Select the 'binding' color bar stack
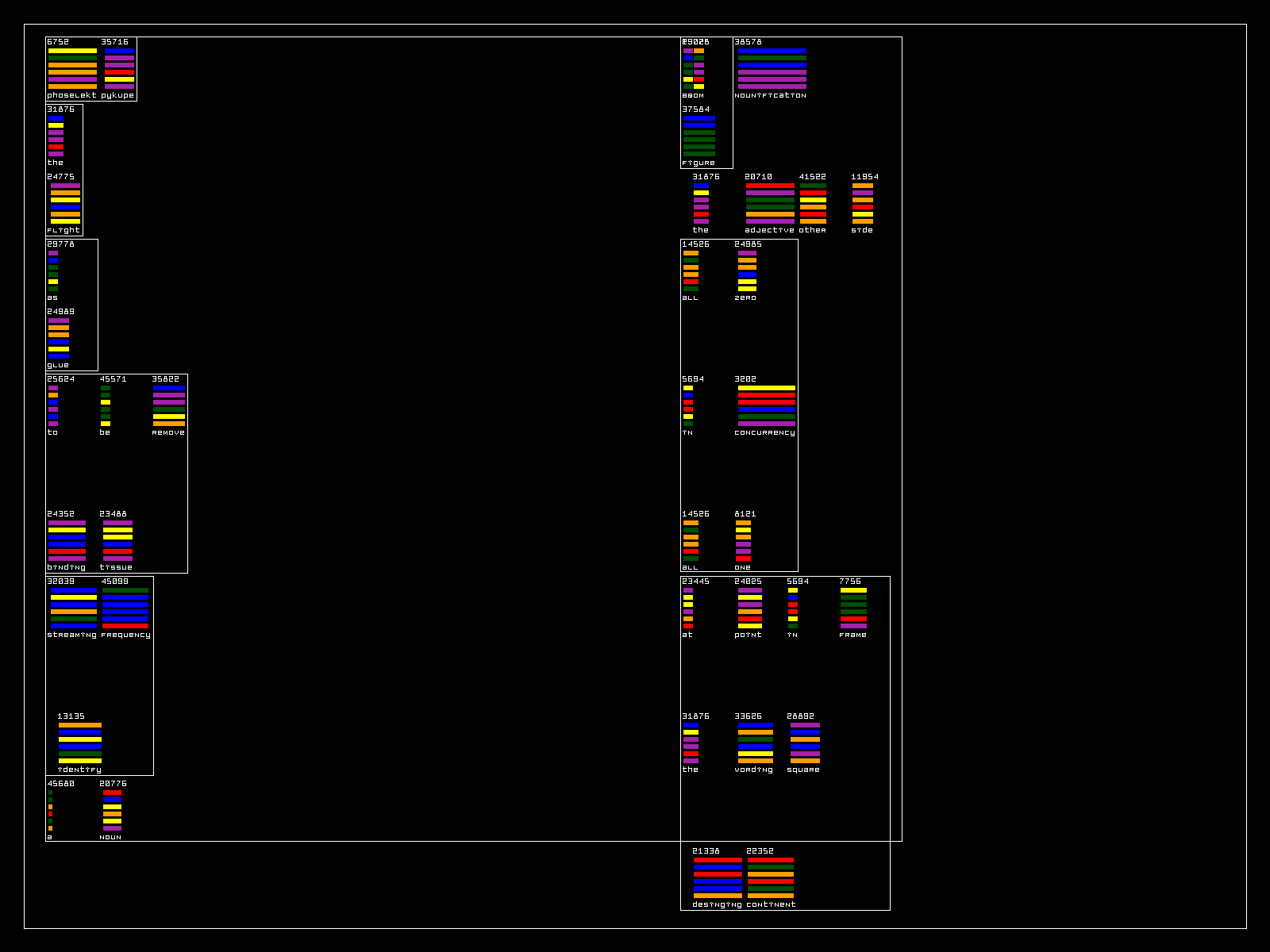This screenshot has width=1270, height=952. click(67, 540)
